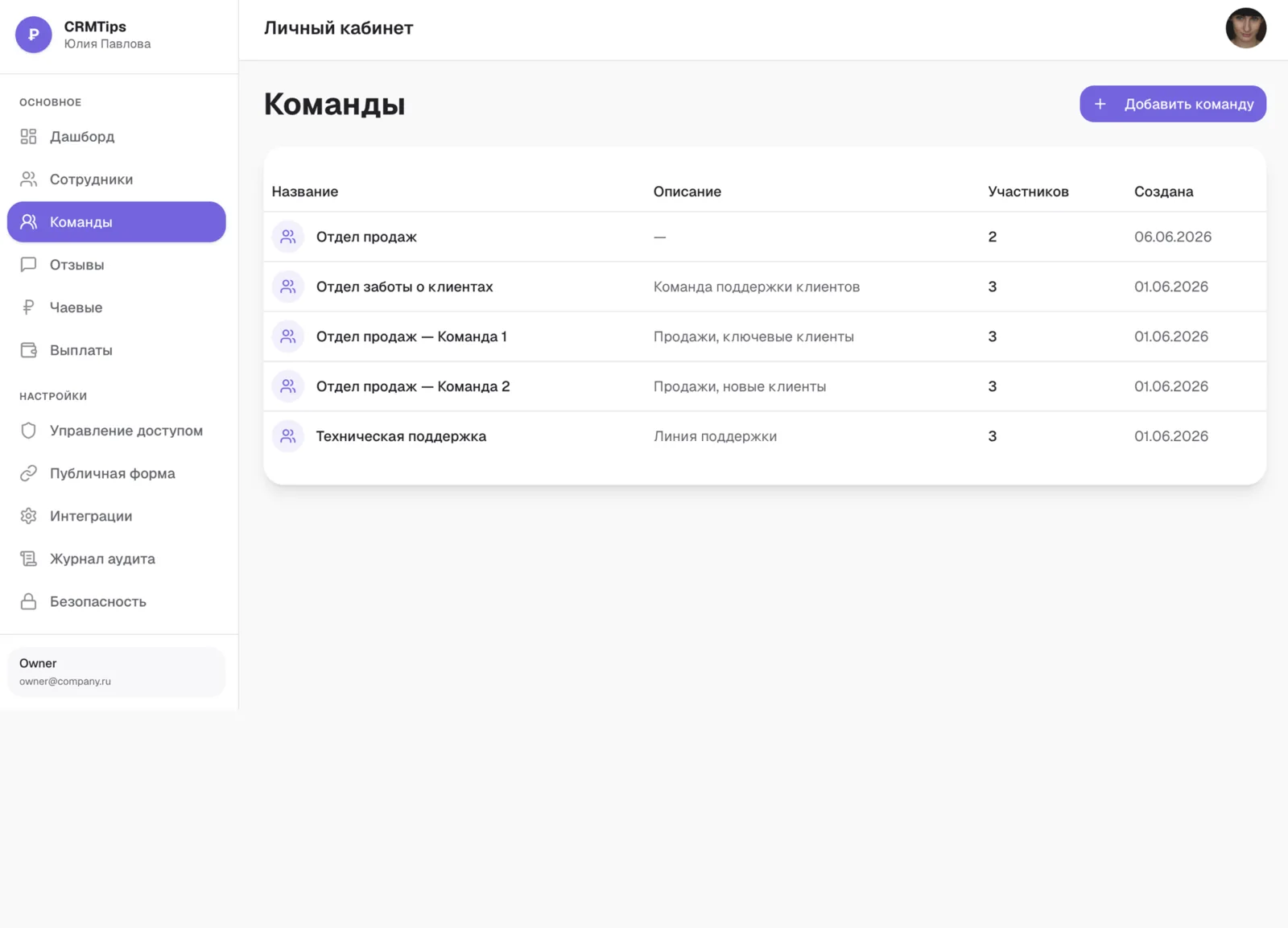Click the Участников column header
Viewport: 1288px width, 928px height.
point(1028,192)
